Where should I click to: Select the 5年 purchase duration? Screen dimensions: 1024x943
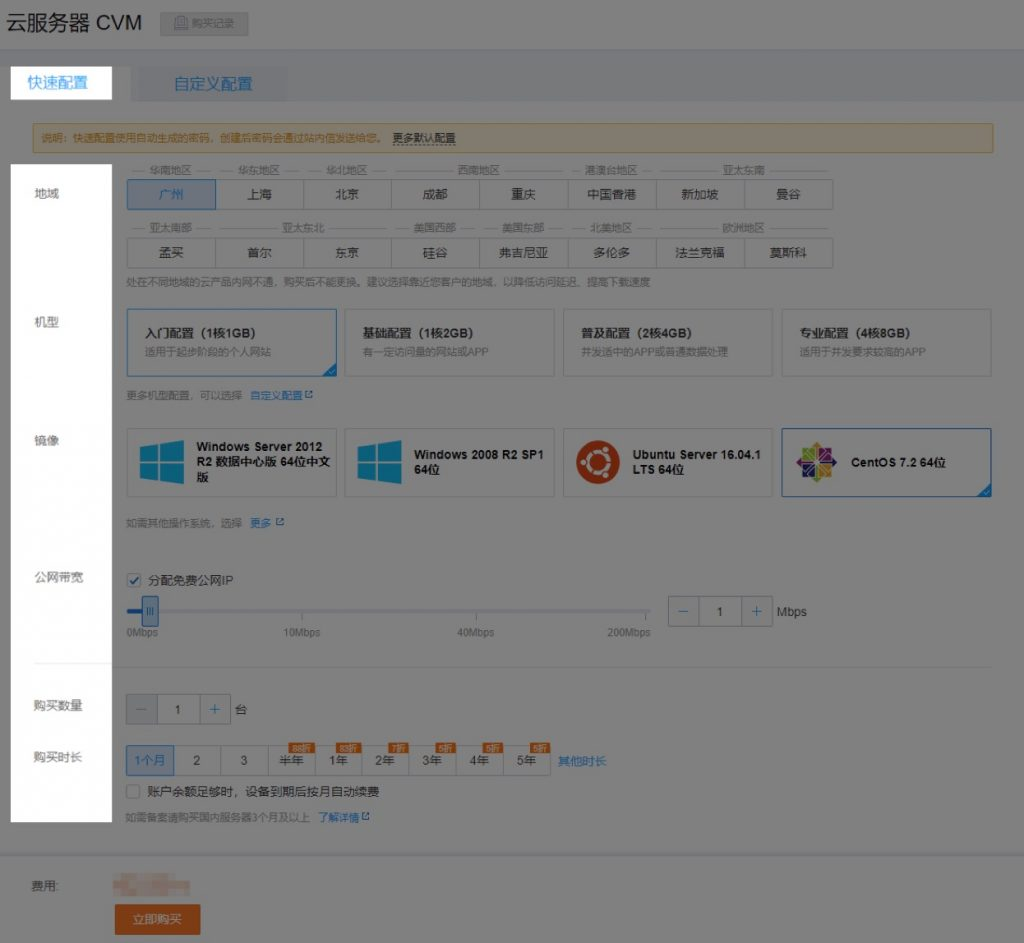coord(526,760)
